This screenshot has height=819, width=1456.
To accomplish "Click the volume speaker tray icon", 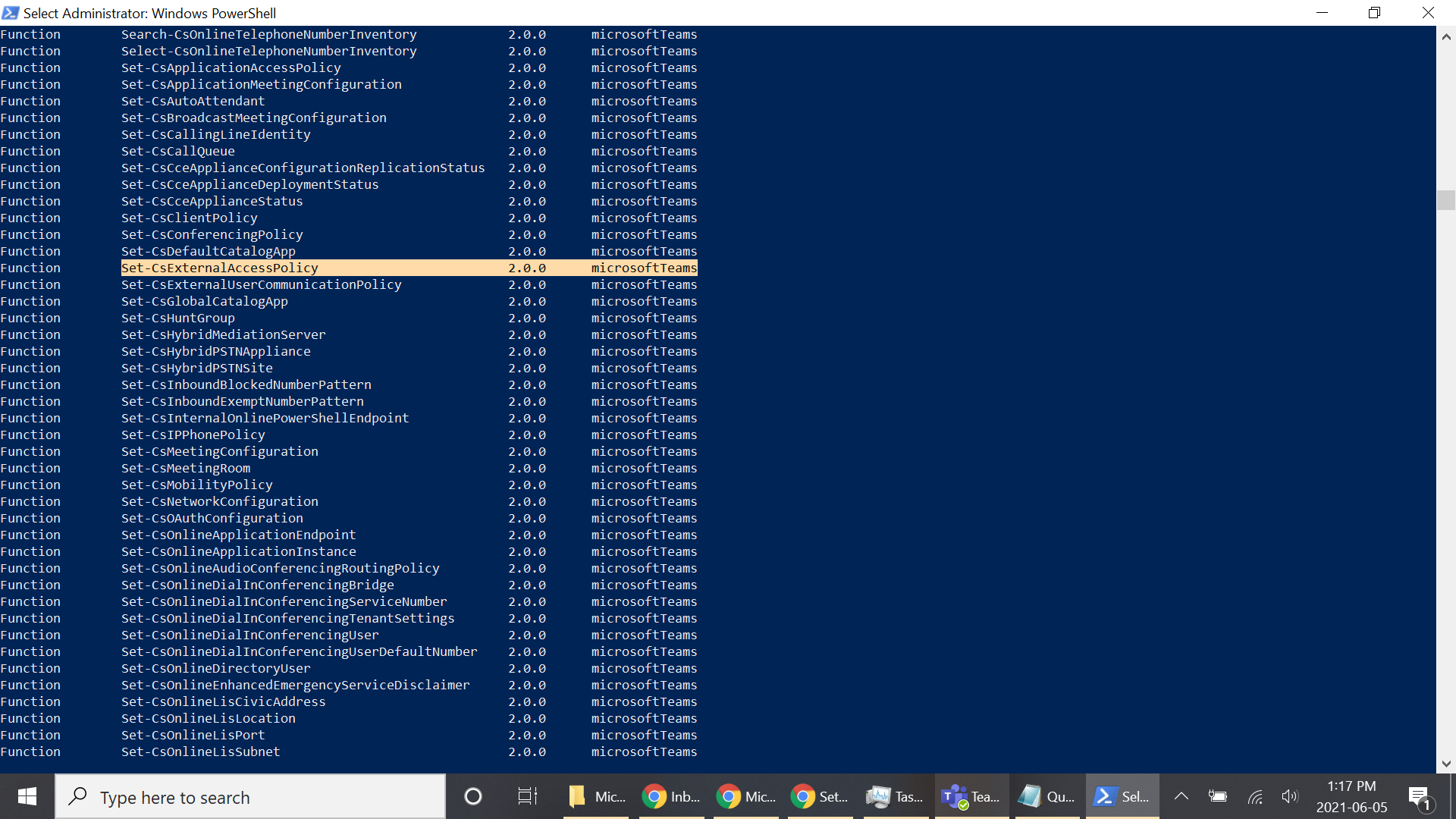I will tap(1290, 796).
